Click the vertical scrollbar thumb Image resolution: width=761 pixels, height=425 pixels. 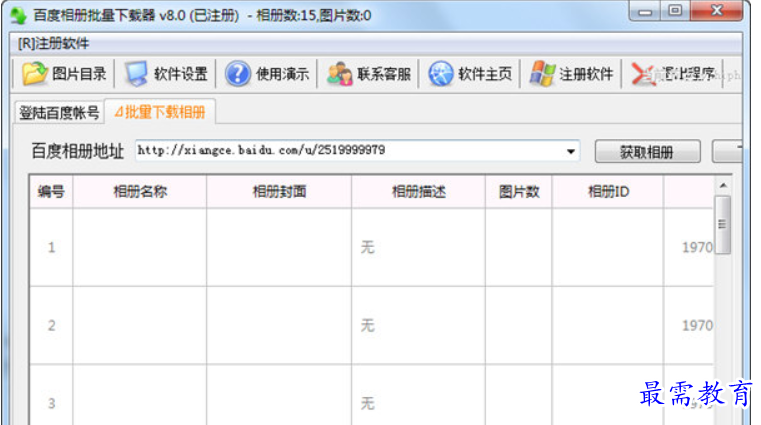click(x=723, y=225)
